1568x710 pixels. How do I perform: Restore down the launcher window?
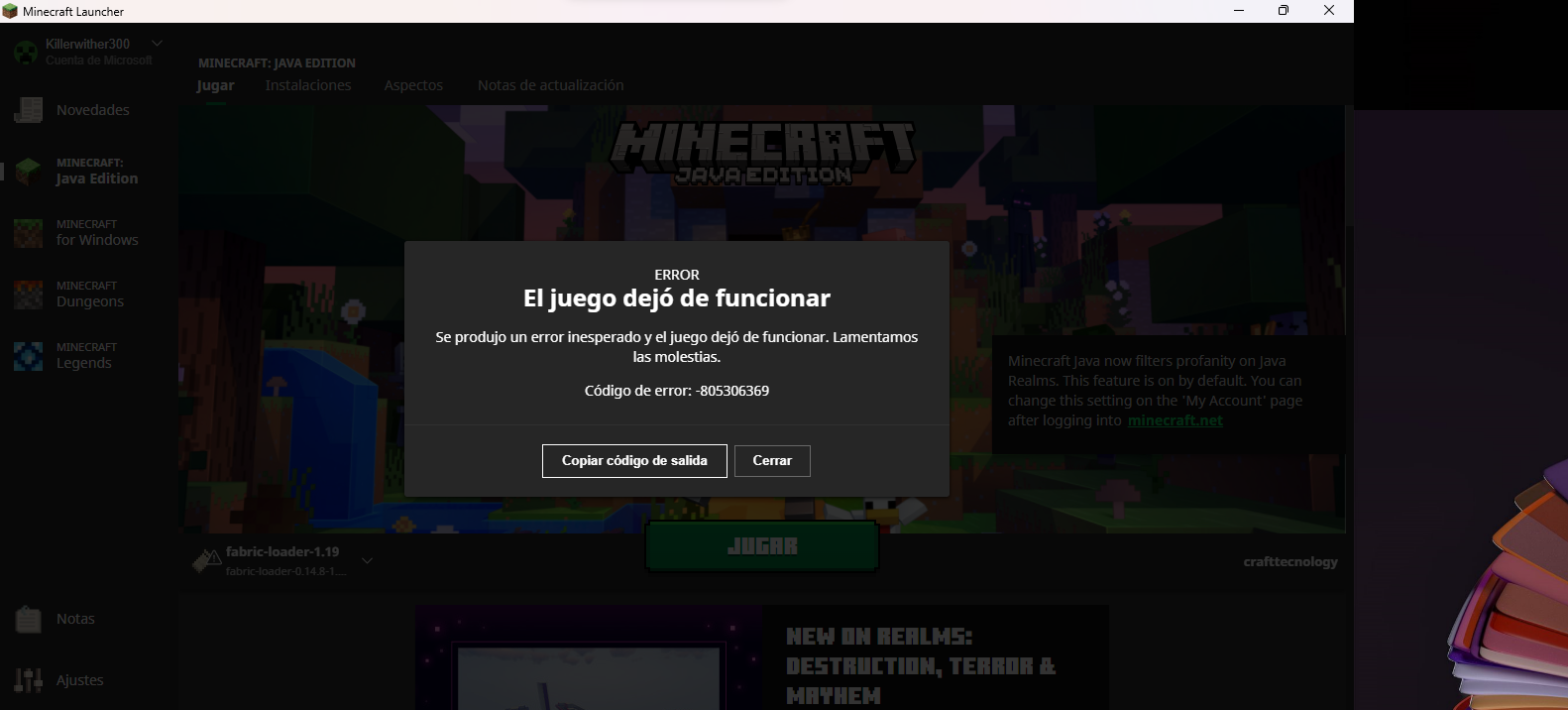point(1284,11)
